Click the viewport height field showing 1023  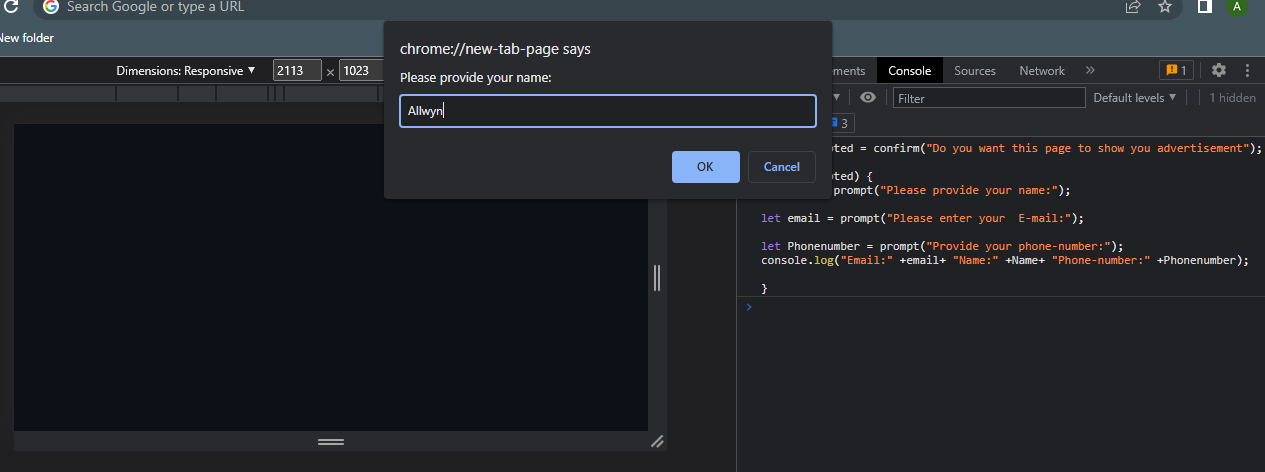point(362,71)
